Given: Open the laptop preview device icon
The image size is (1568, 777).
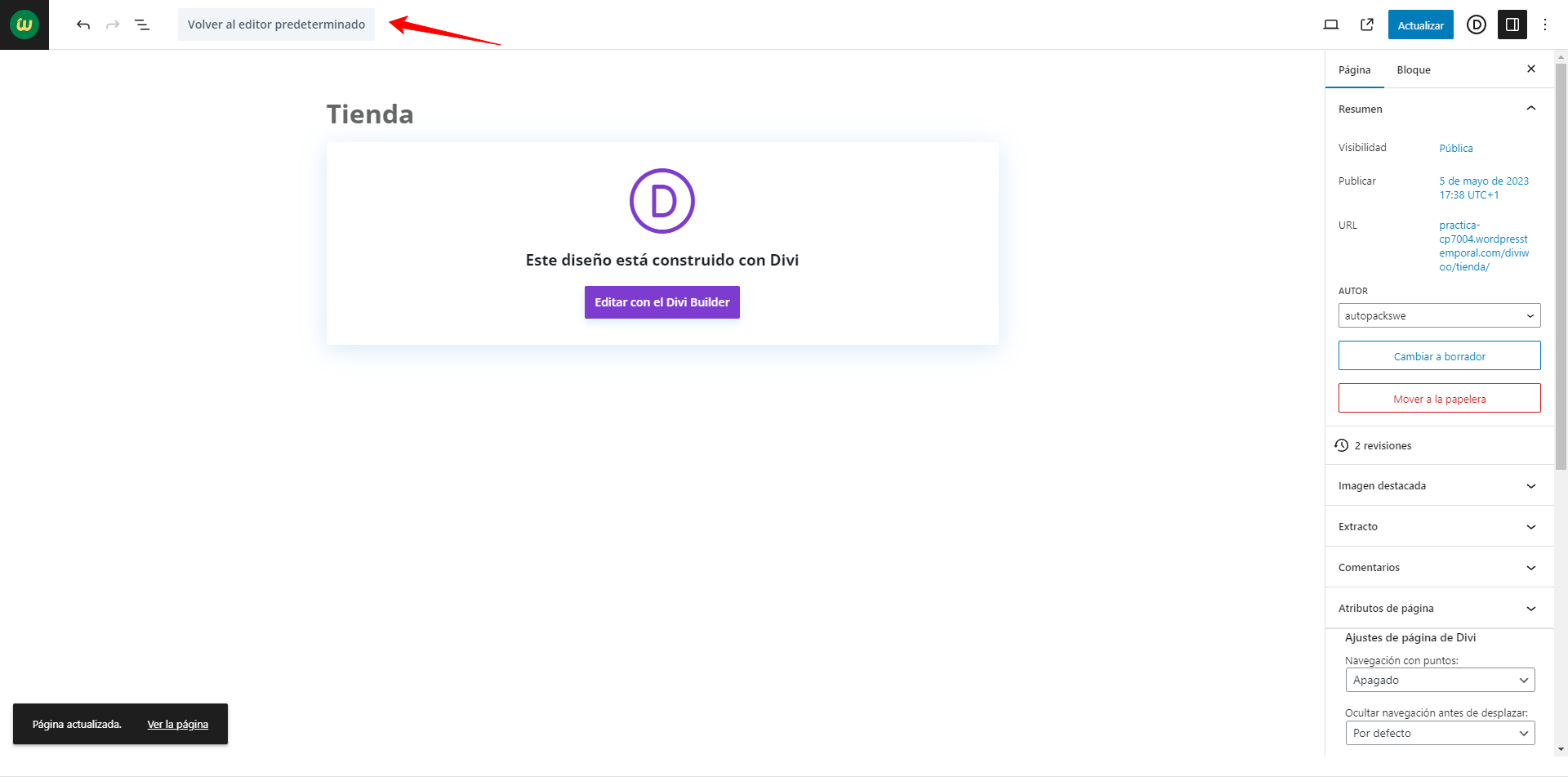Looking at the screenshot, I should (x=1331, y=25).
